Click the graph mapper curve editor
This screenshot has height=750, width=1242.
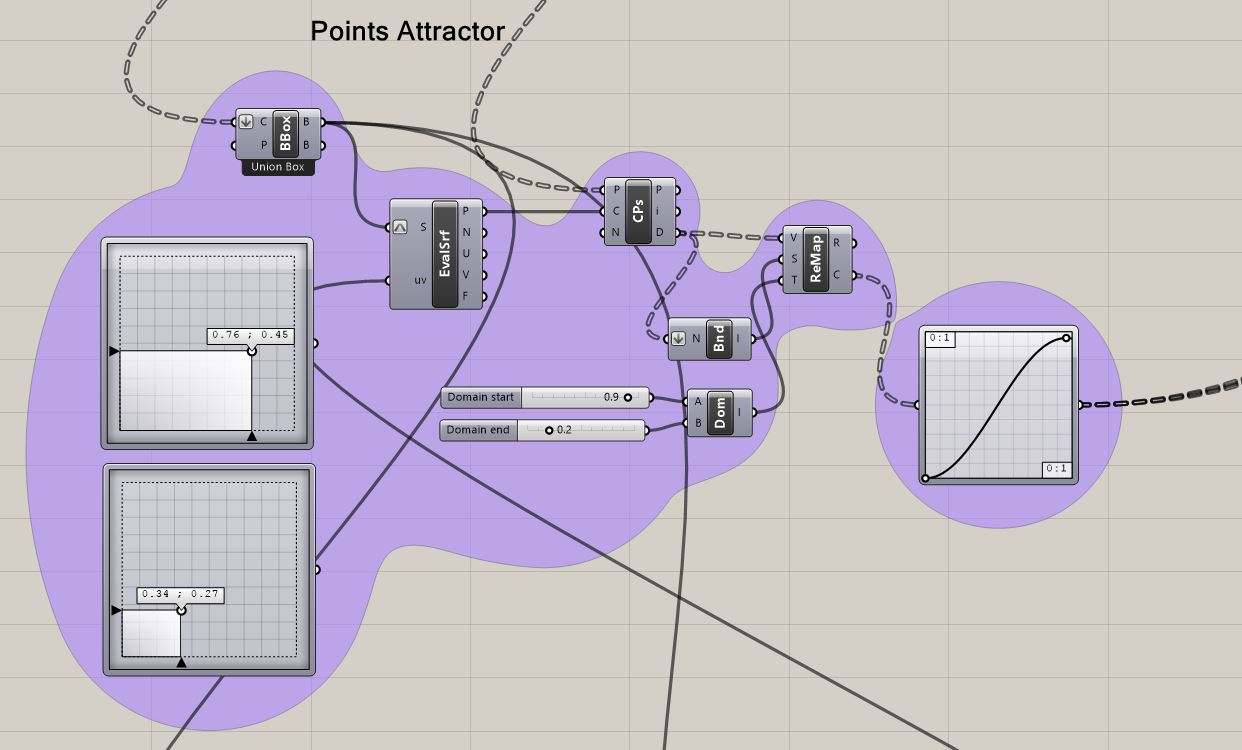tap(997, 406)
